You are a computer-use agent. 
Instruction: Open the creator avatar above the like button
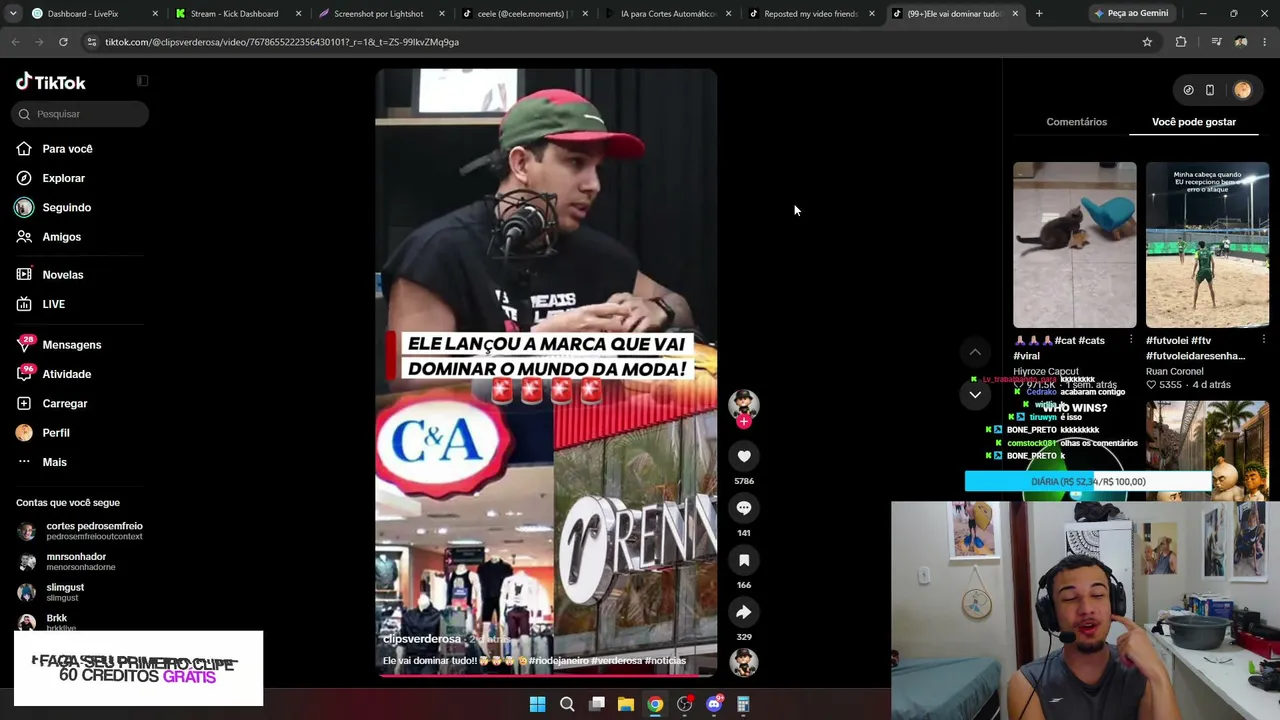tap(744, 403)
